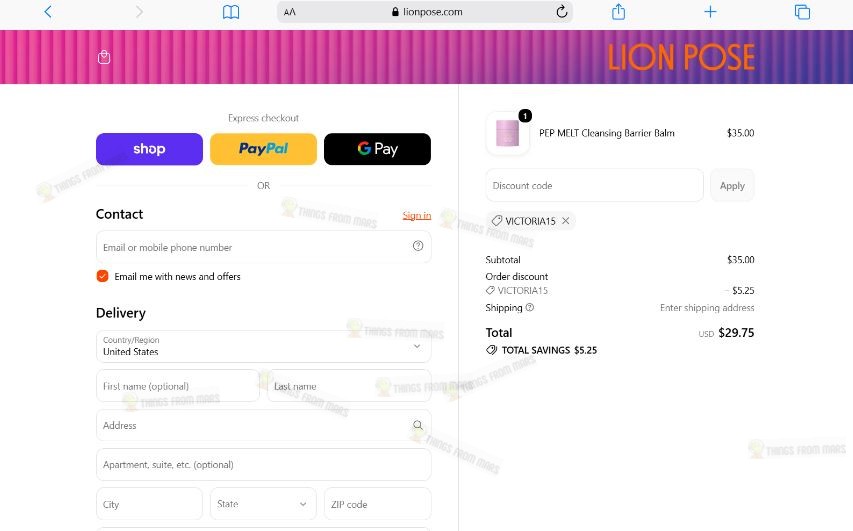Go back with Safari back arrow
Screen dimensions: 853x531
coord(48,12)
